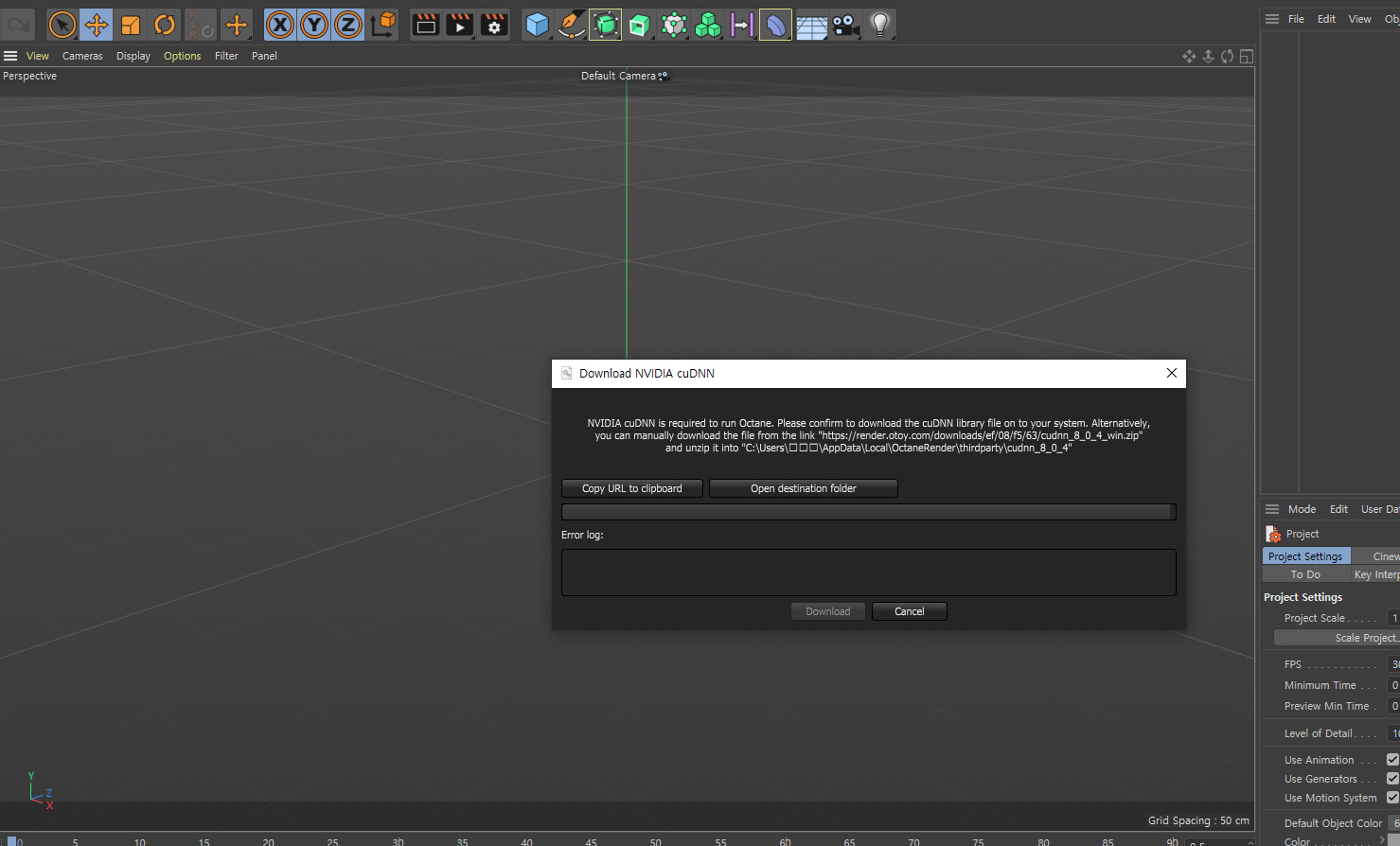Click the purple Linear Field icon
The width and height of the screenshot is (1400, 846).
(x=742, y=25)
